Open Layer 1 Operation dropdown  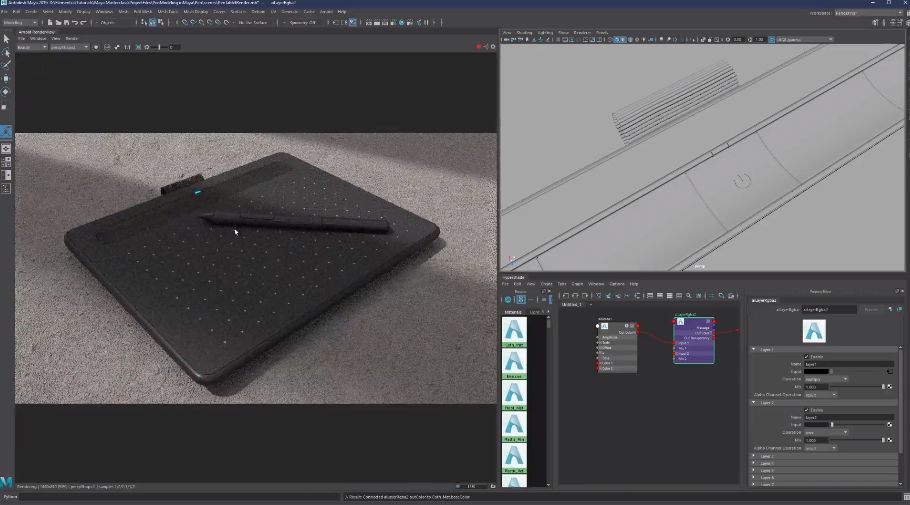pos(826,379)
